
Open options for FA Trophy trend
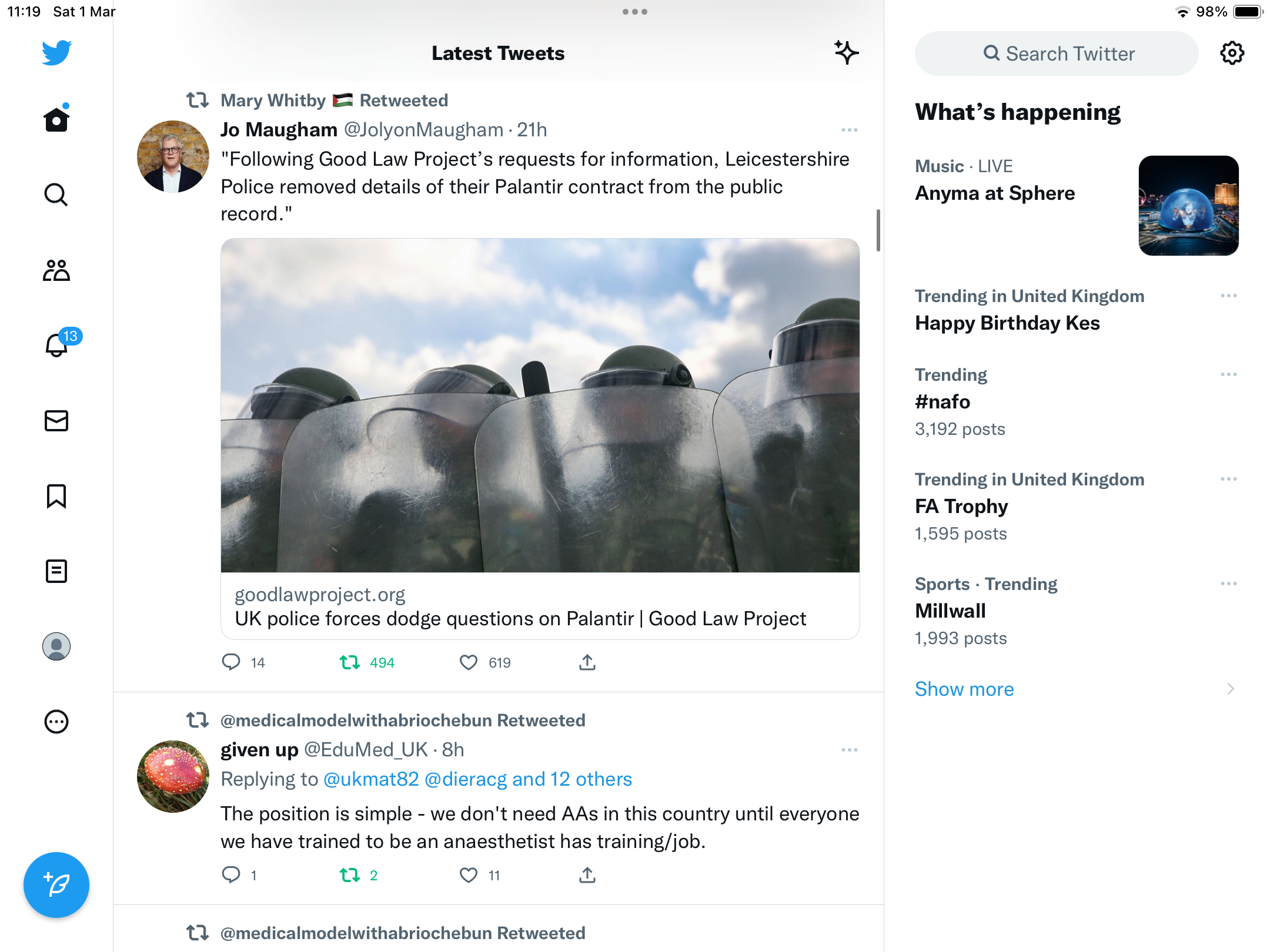click(1229, 479)
